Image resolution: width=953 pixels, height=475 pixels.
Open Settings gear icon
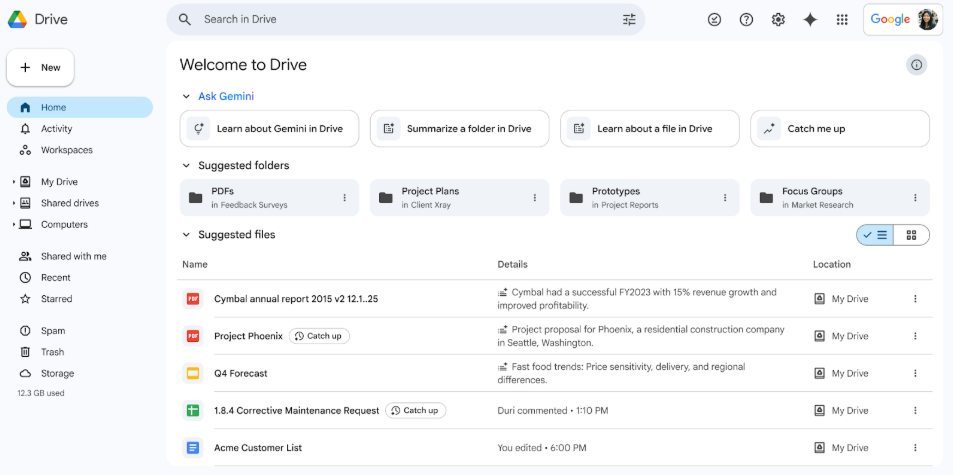pos(778,19)
